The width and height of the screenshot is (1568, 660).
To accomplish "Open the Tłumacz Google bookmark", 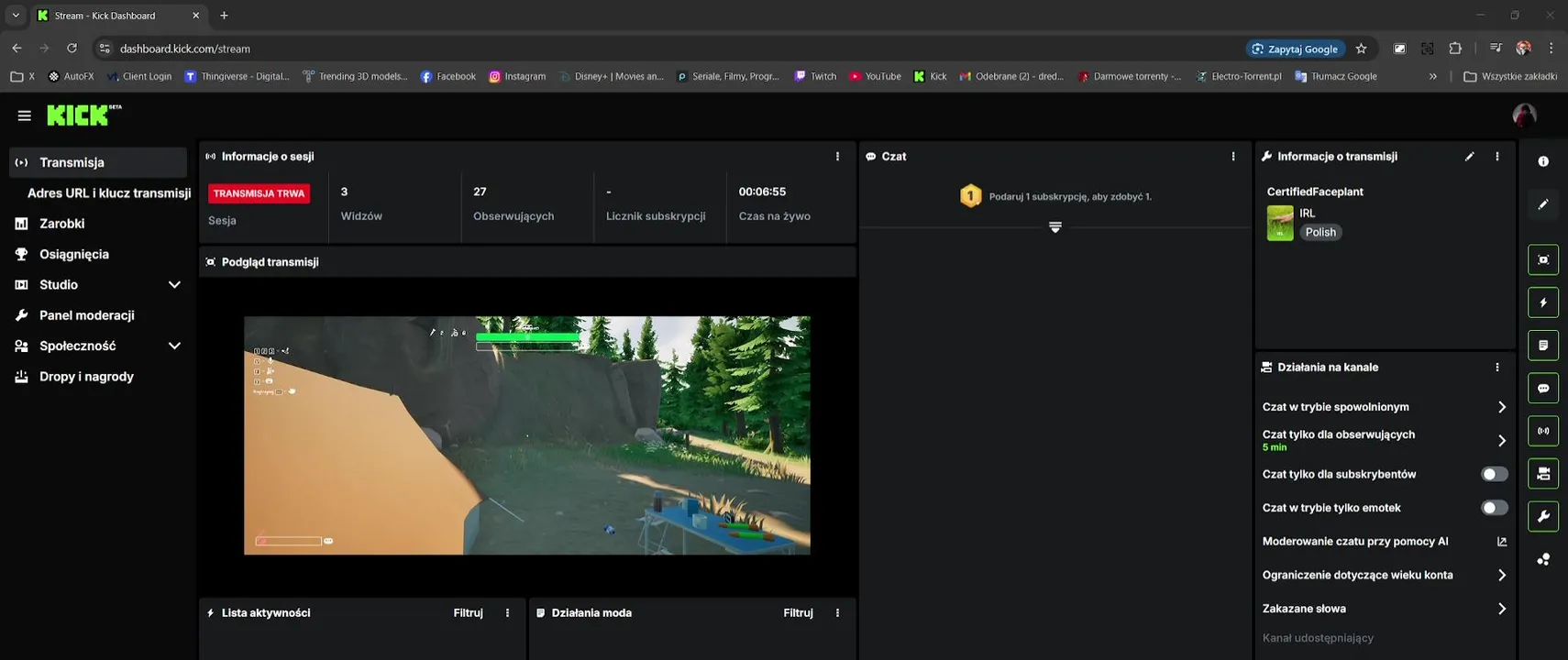I will pos(1335,76).
